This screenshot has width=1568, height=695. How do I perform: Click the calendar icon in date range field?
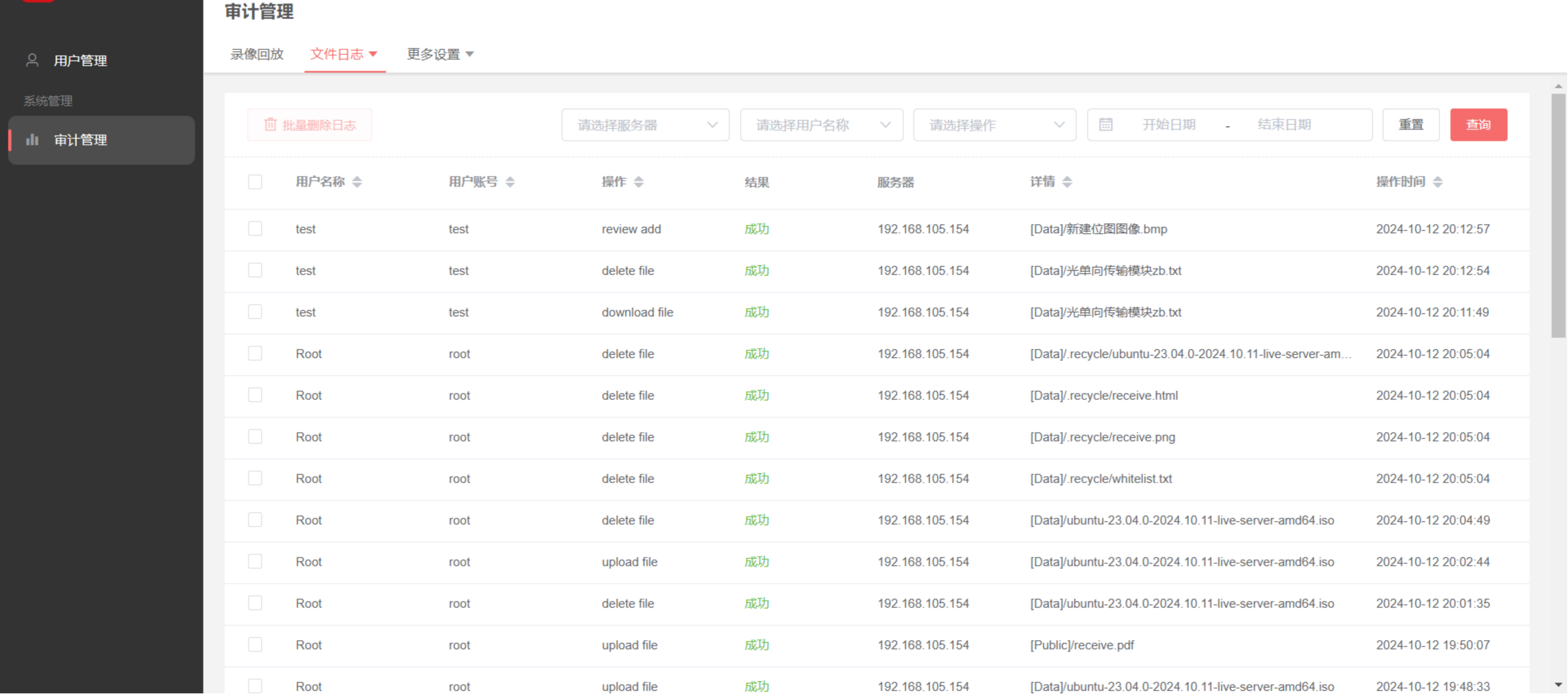click(1105, 125)
